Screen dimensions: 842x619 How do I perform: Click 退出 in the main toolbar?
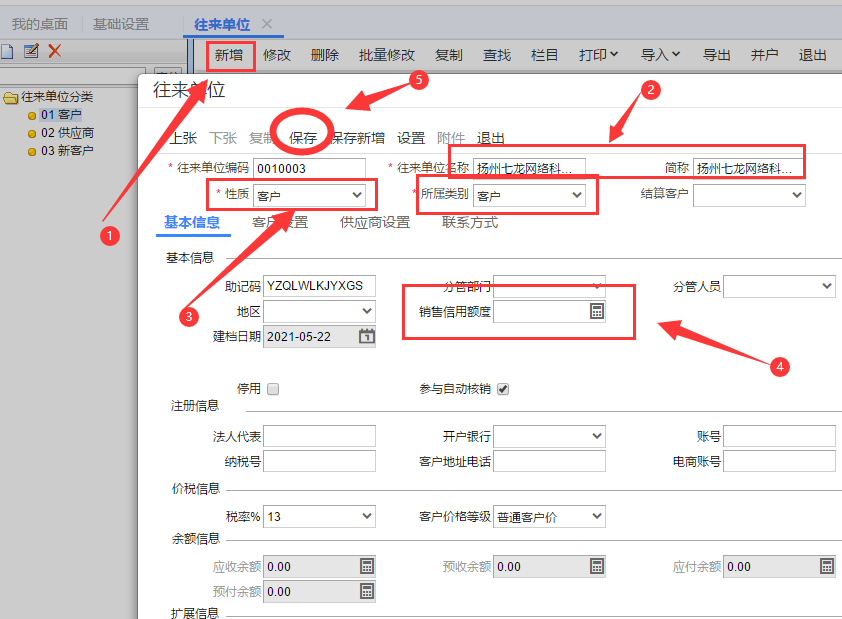(812, 55)
